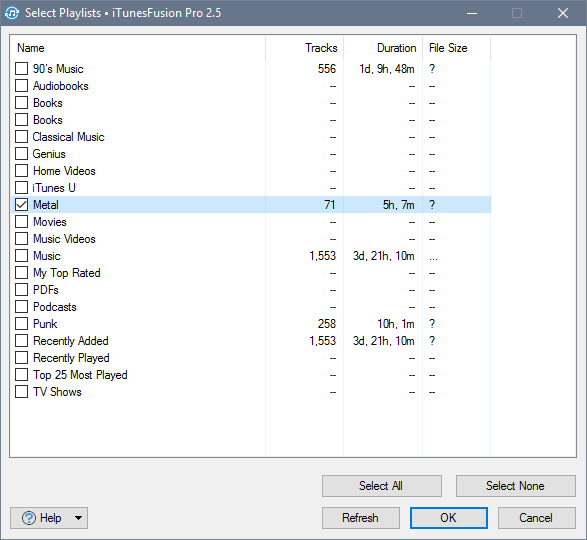Select the PDFs playlist name
The width and height of the screenshot is (587, 540).
(46, 290)
